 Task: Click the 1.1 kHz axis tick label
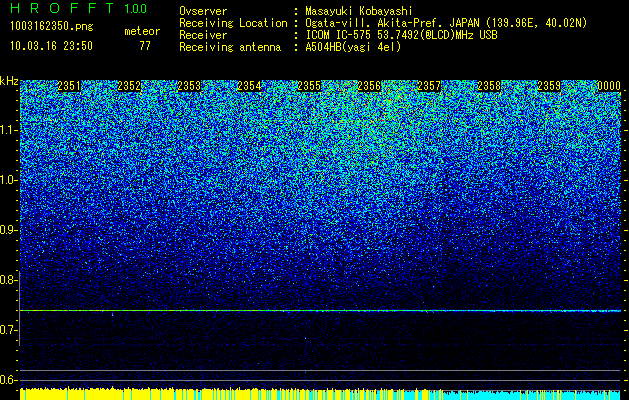[x=8, y=130]
